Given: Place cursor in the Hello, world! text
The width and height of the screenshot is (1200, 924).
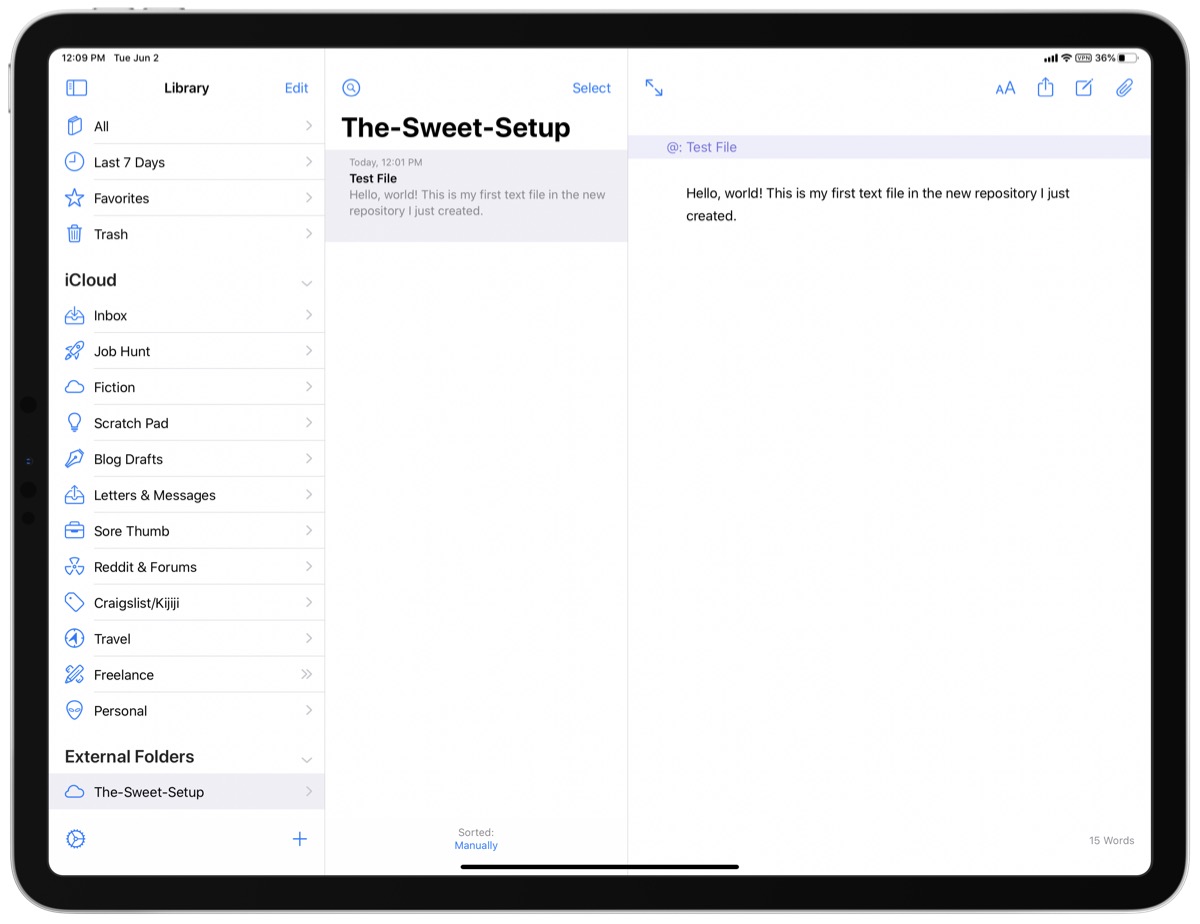Looking at the screenshot, I should [878, 204].
